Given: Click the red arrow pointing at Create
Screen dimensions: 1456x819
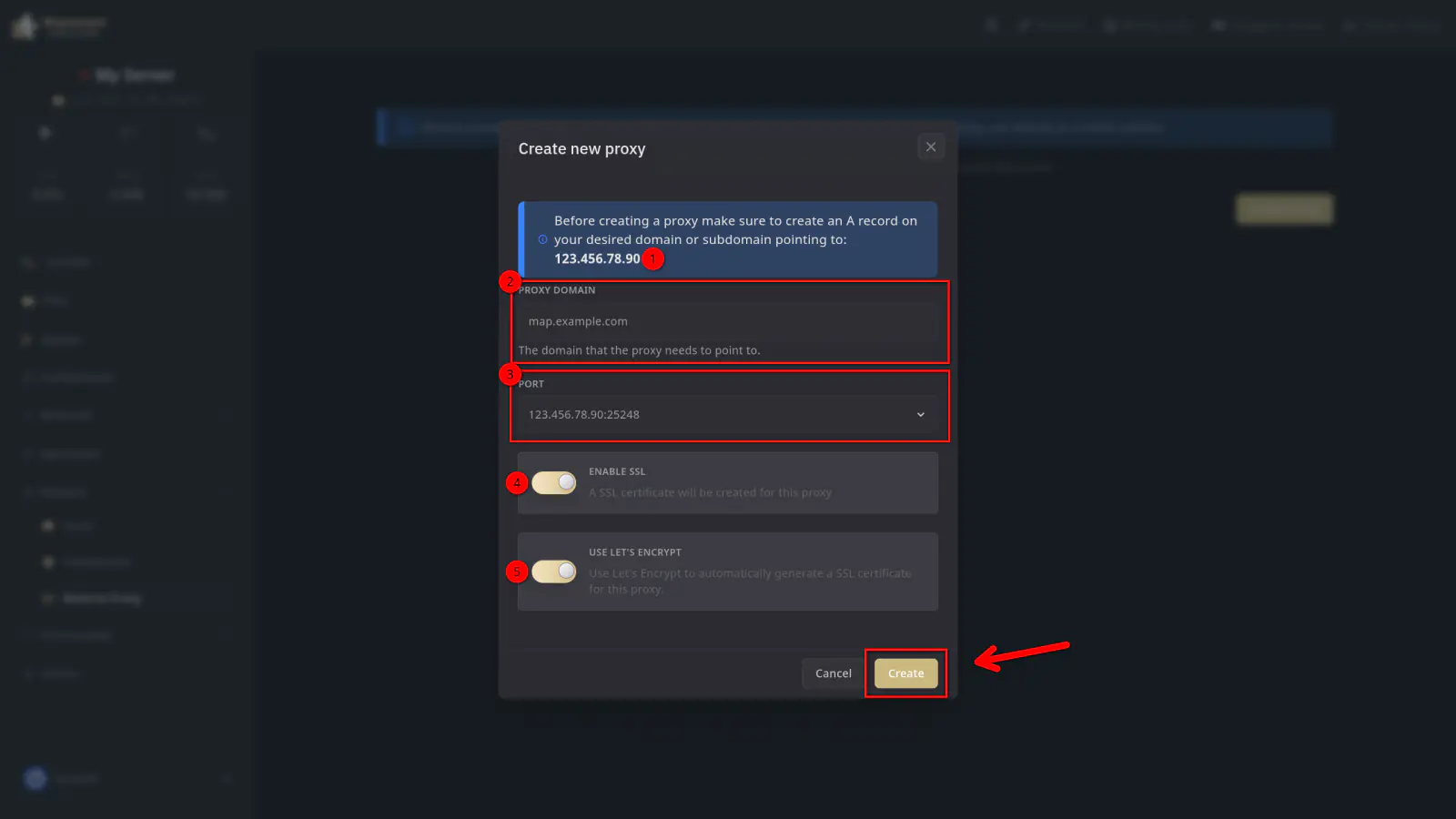Looking at the screenshot, I should (x=1020, y=653).
